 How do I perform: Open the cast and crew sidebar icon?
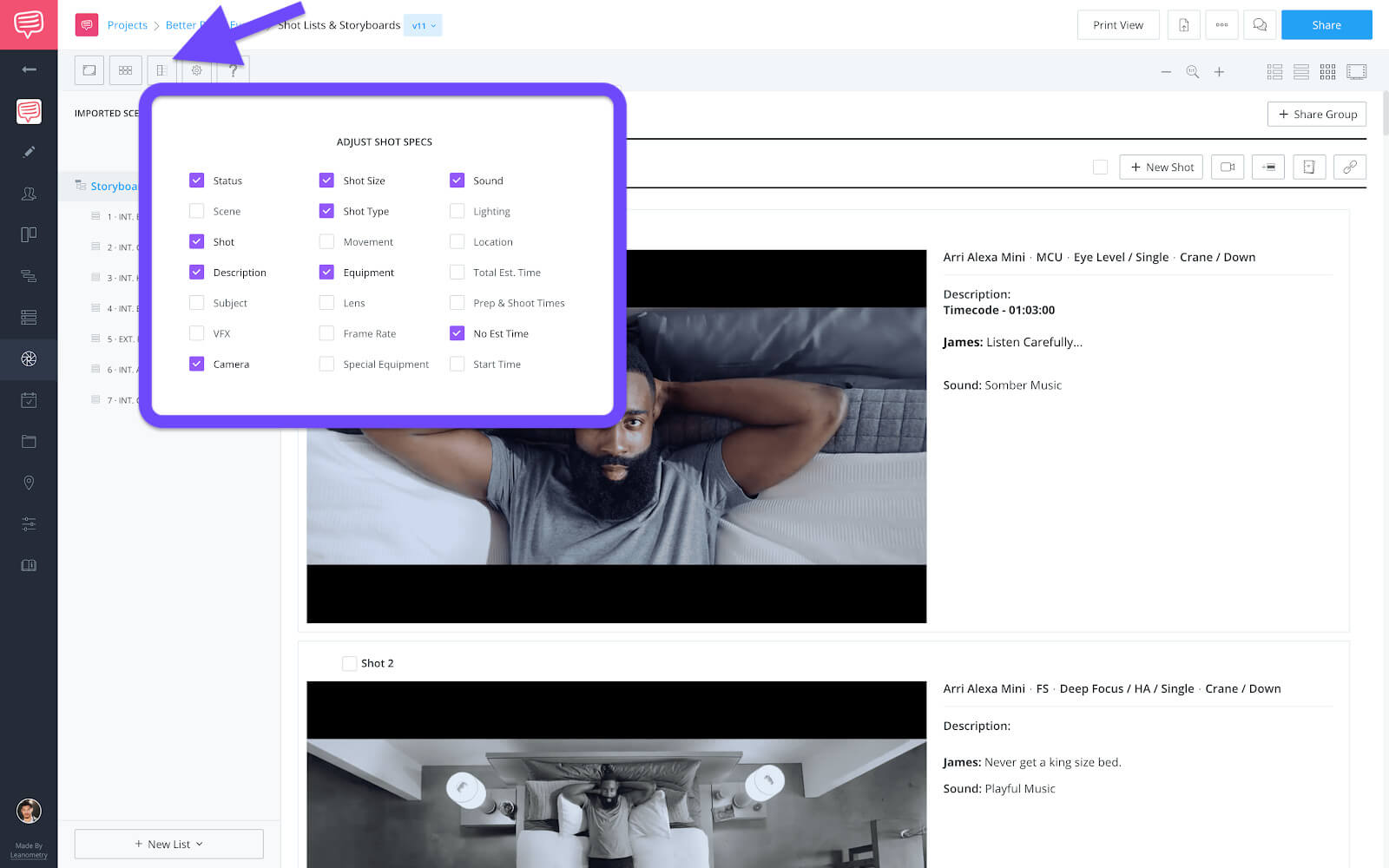29,194
